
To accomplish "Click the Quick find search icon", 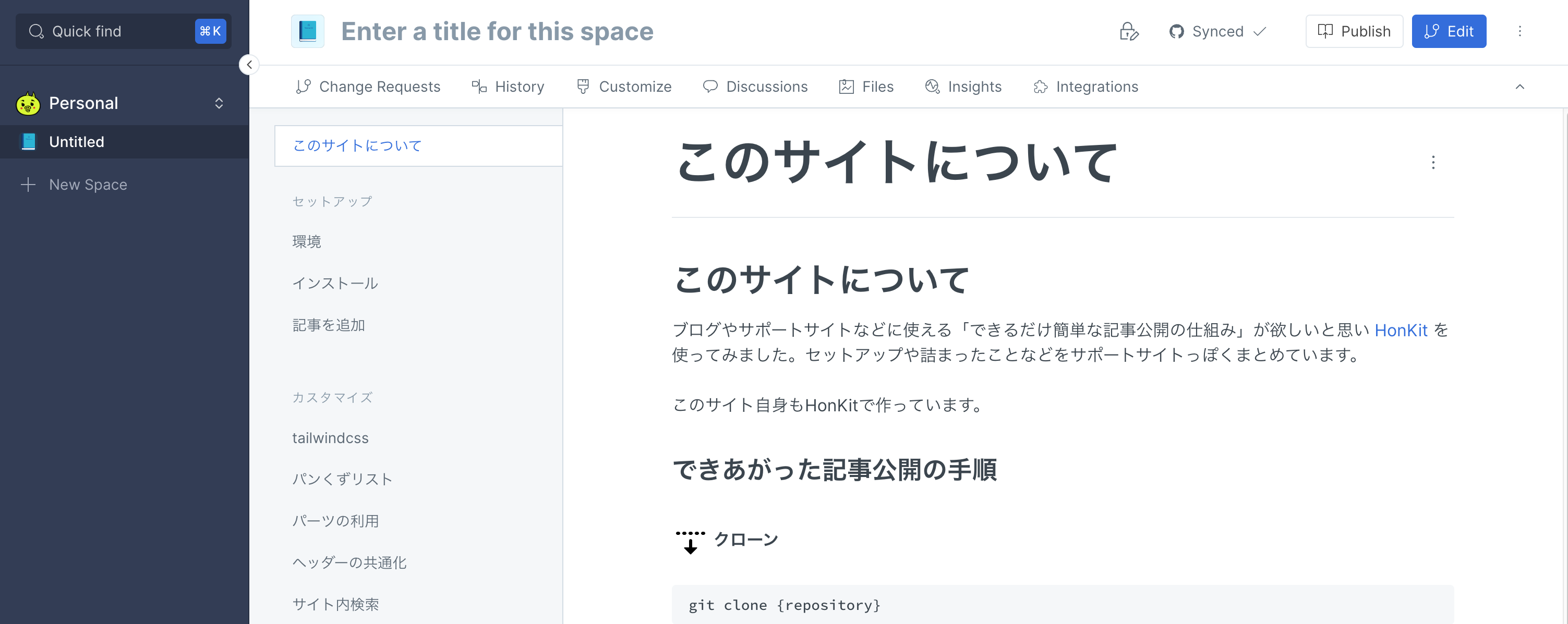I will [x=37, y=31].
